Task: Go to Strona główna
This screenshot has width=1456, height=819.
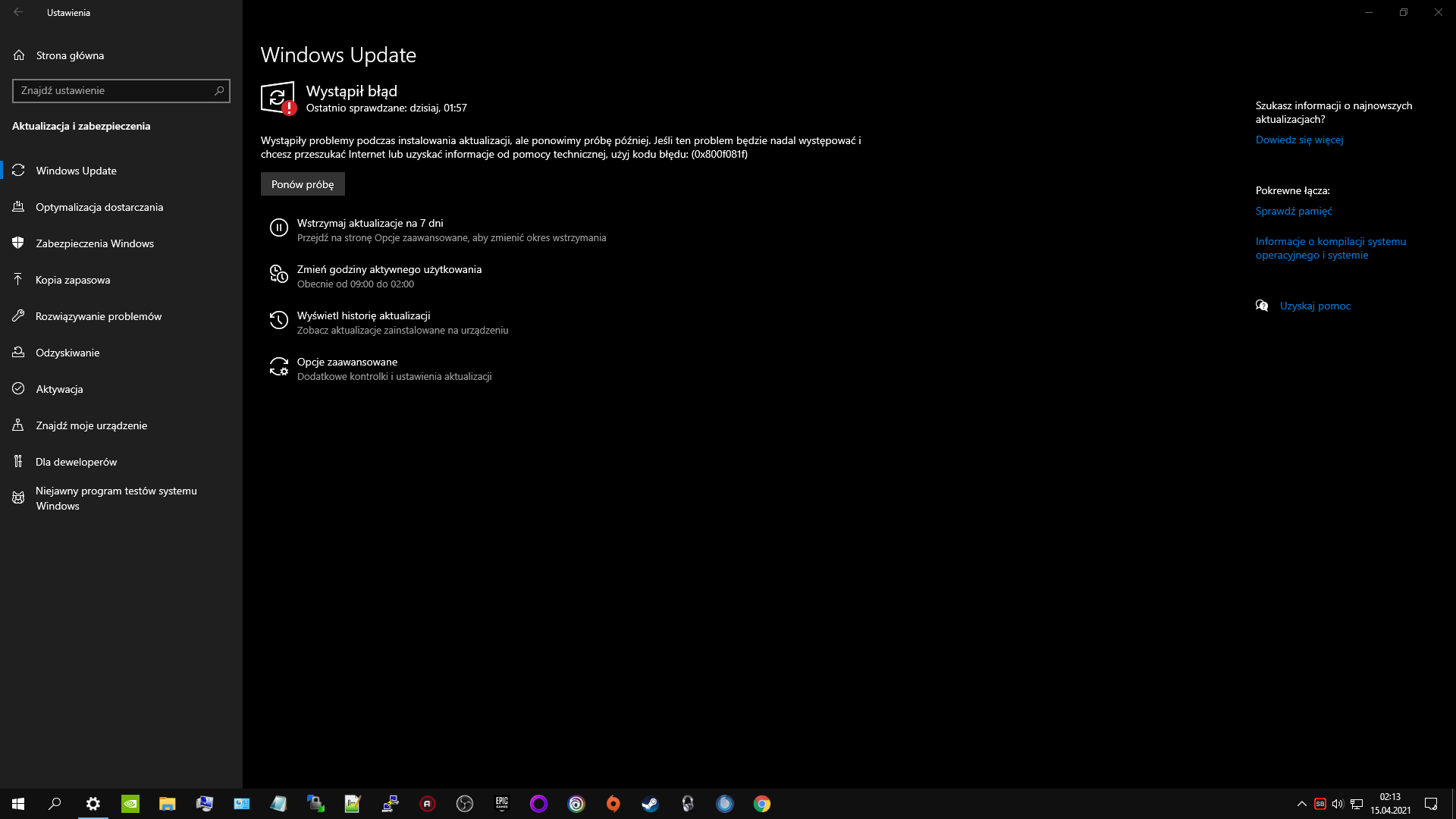Action: (x=70, y=55)
